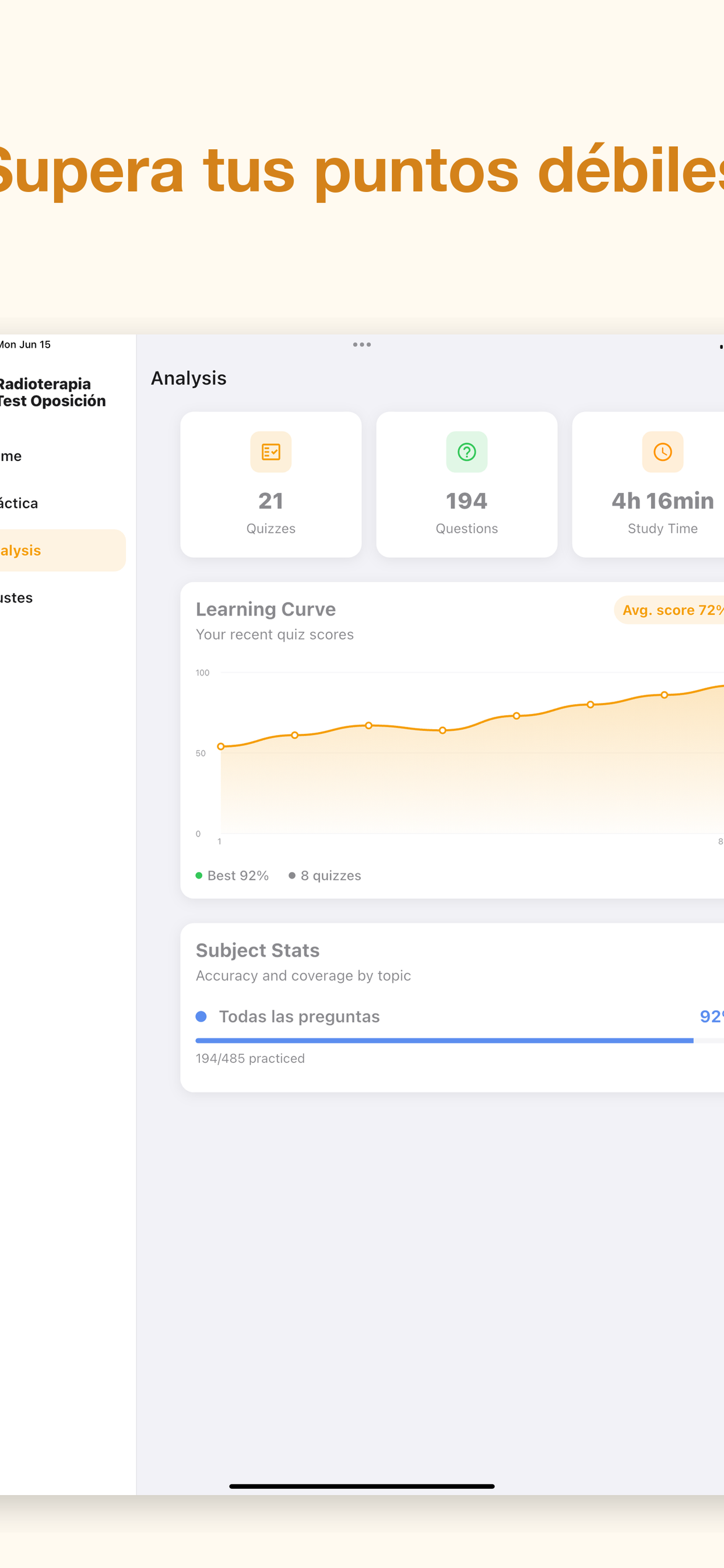Click the Study Time clock icon
This screenshot has width=724, height=1568.
pyautogui.click(x=663, y=452)
